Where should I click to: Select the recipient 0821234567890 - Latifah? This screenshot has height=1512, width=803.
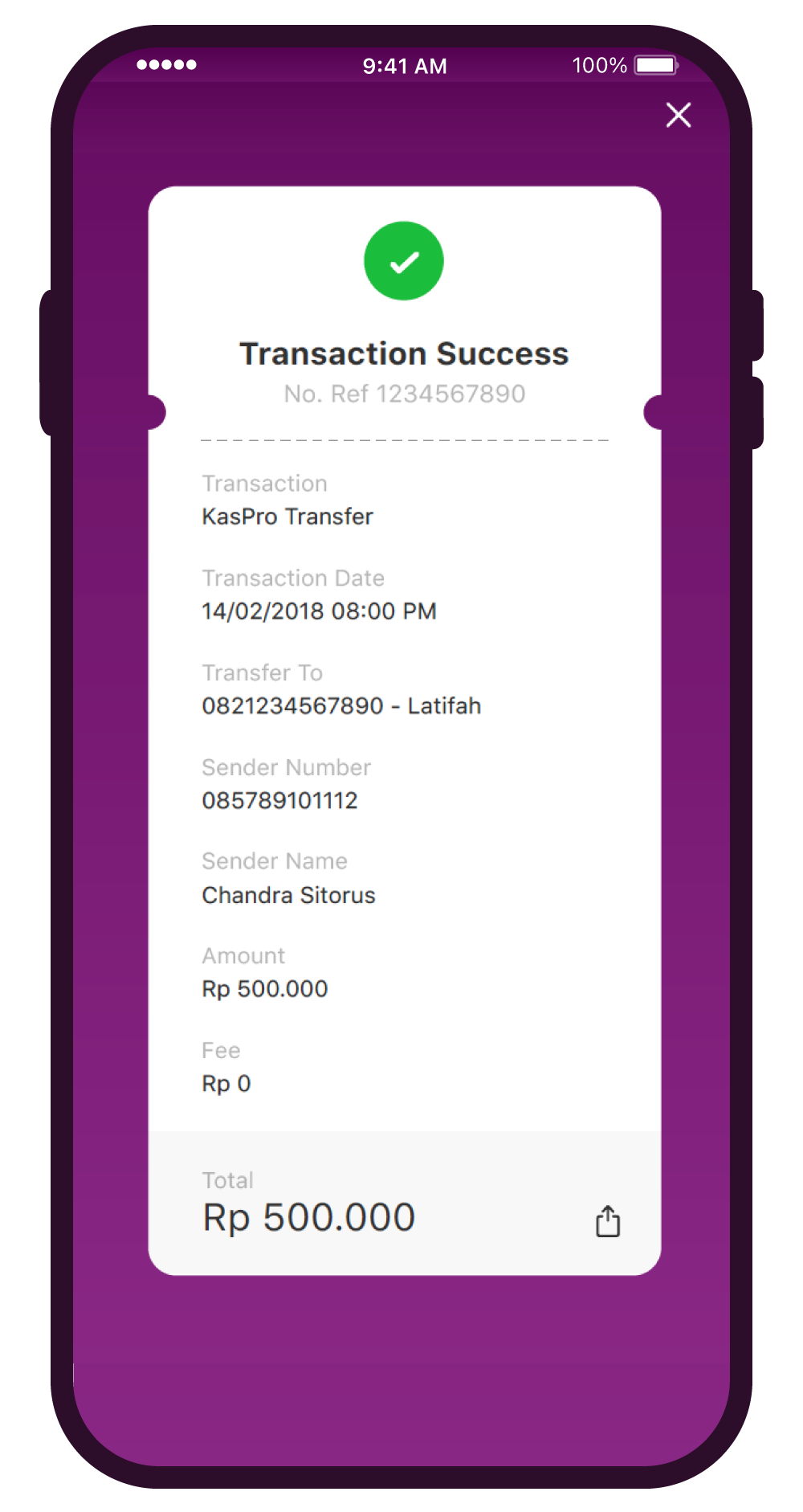[x=341, y=706]
